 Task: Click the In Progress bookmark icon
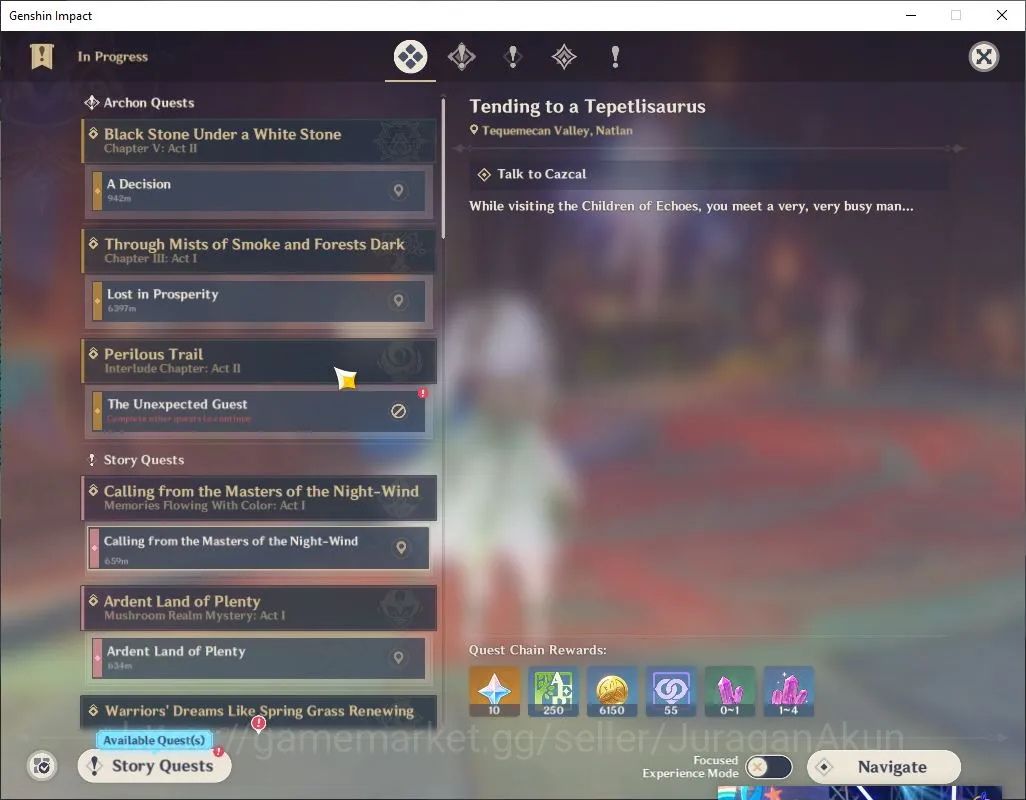42,56
